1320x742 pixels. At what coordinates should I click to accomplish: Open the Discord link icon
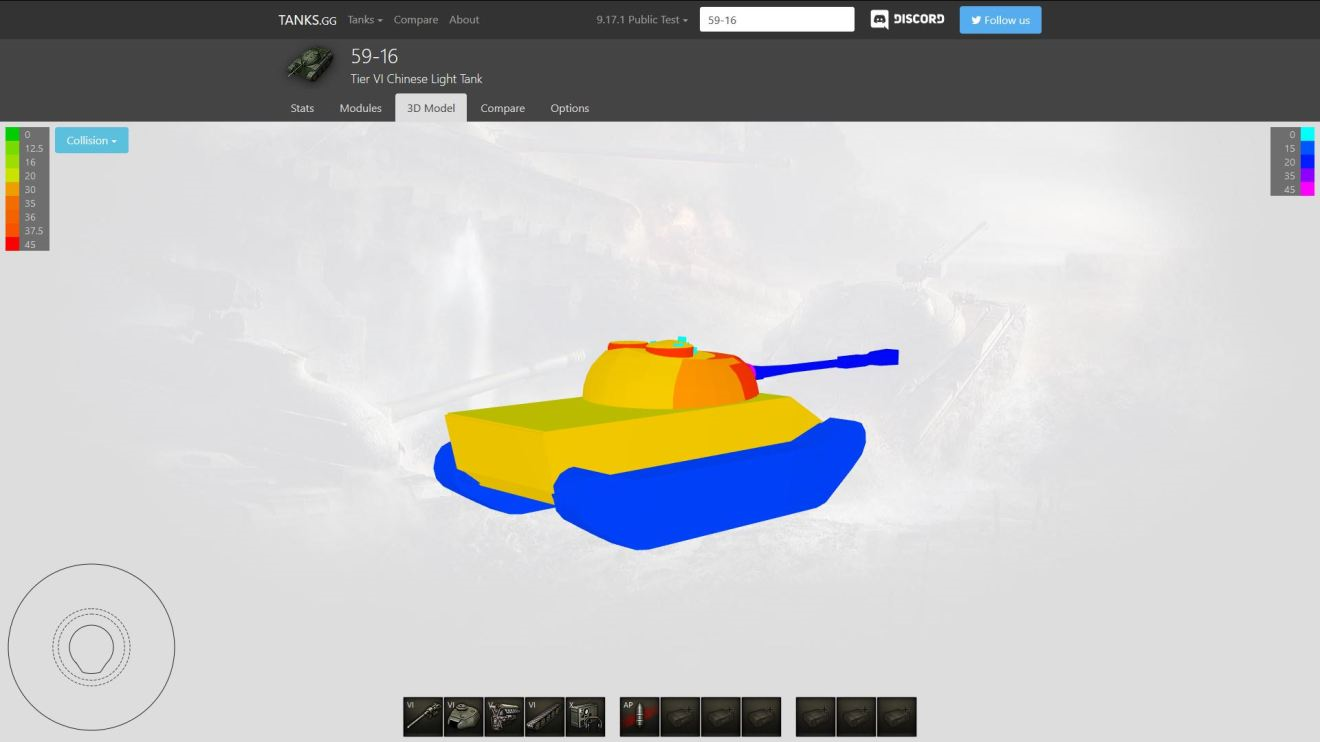907,20
